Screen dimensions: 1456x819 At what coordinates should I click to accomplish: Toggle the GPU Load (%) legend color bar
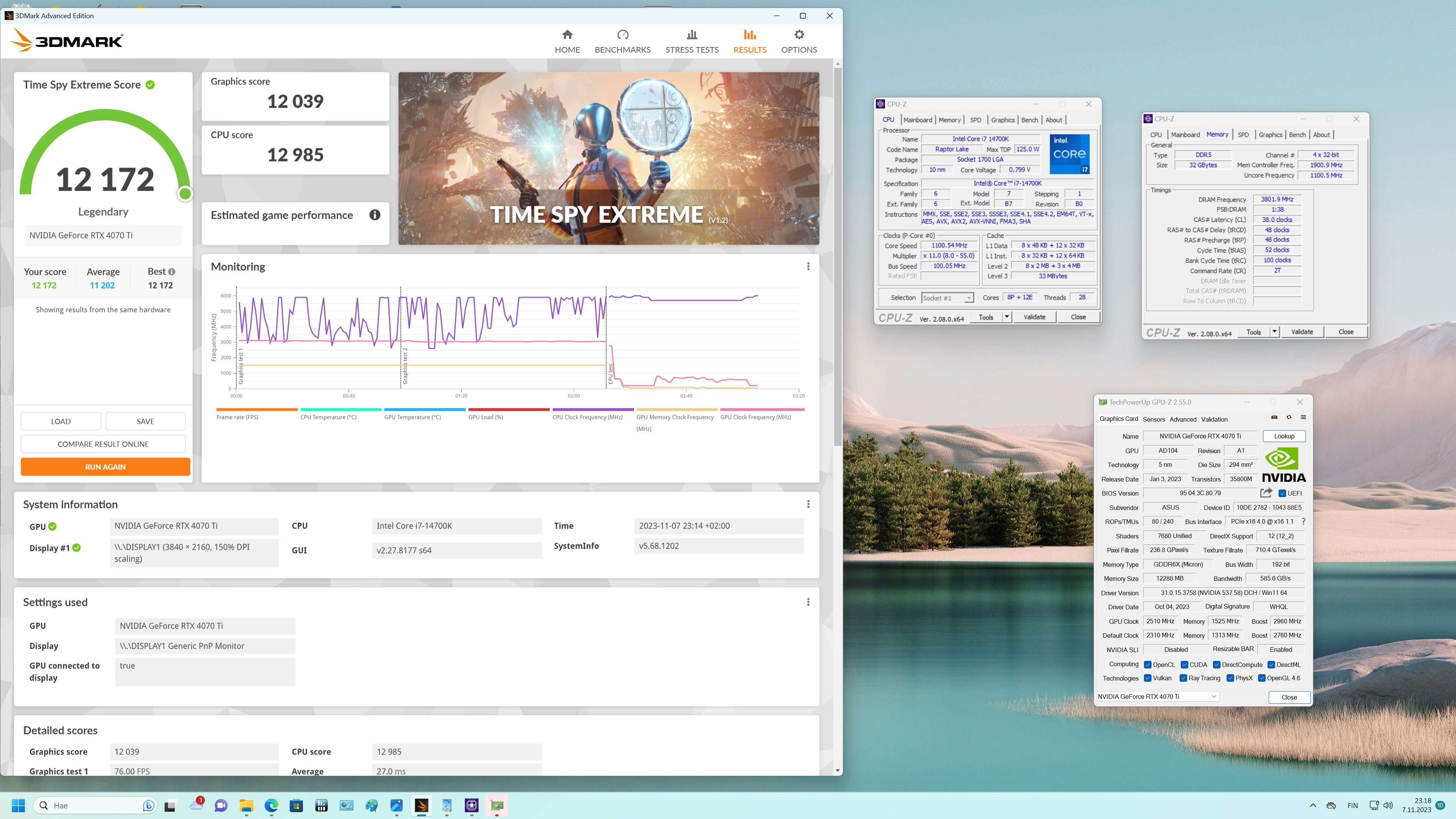509,410
